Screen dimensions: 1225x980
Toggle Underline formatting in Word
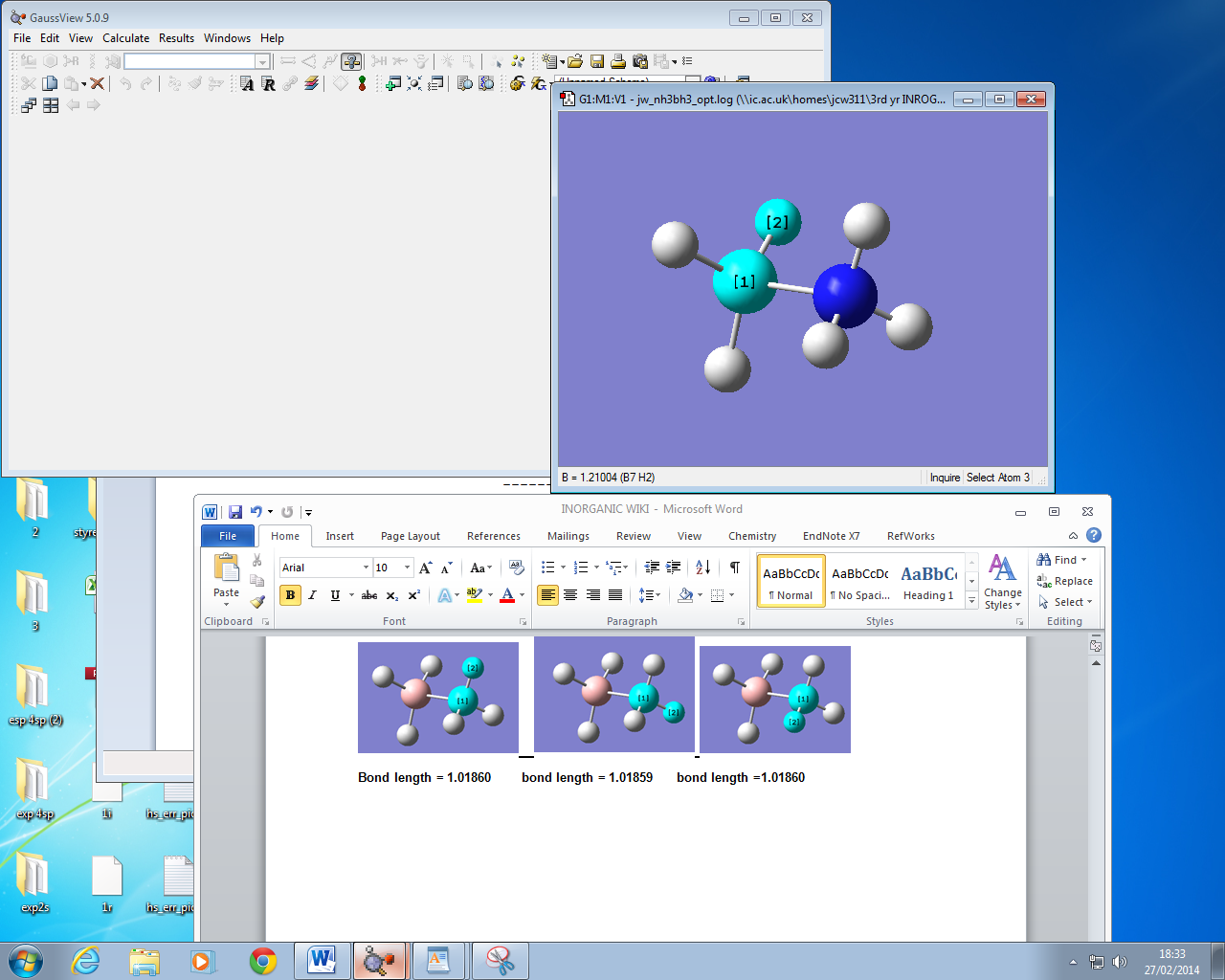(335, 595)
